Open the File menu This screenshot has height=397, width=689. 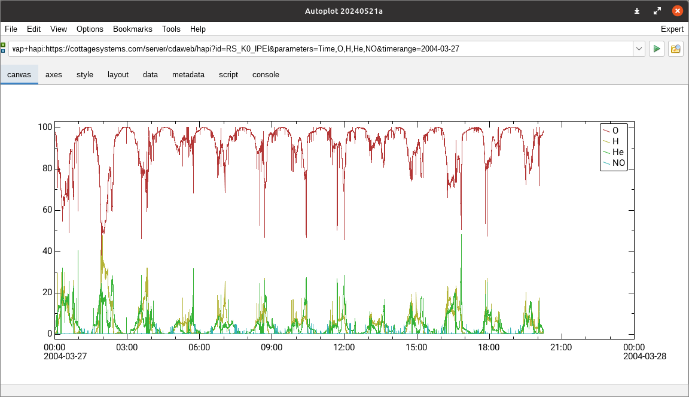tap(11, 29)
